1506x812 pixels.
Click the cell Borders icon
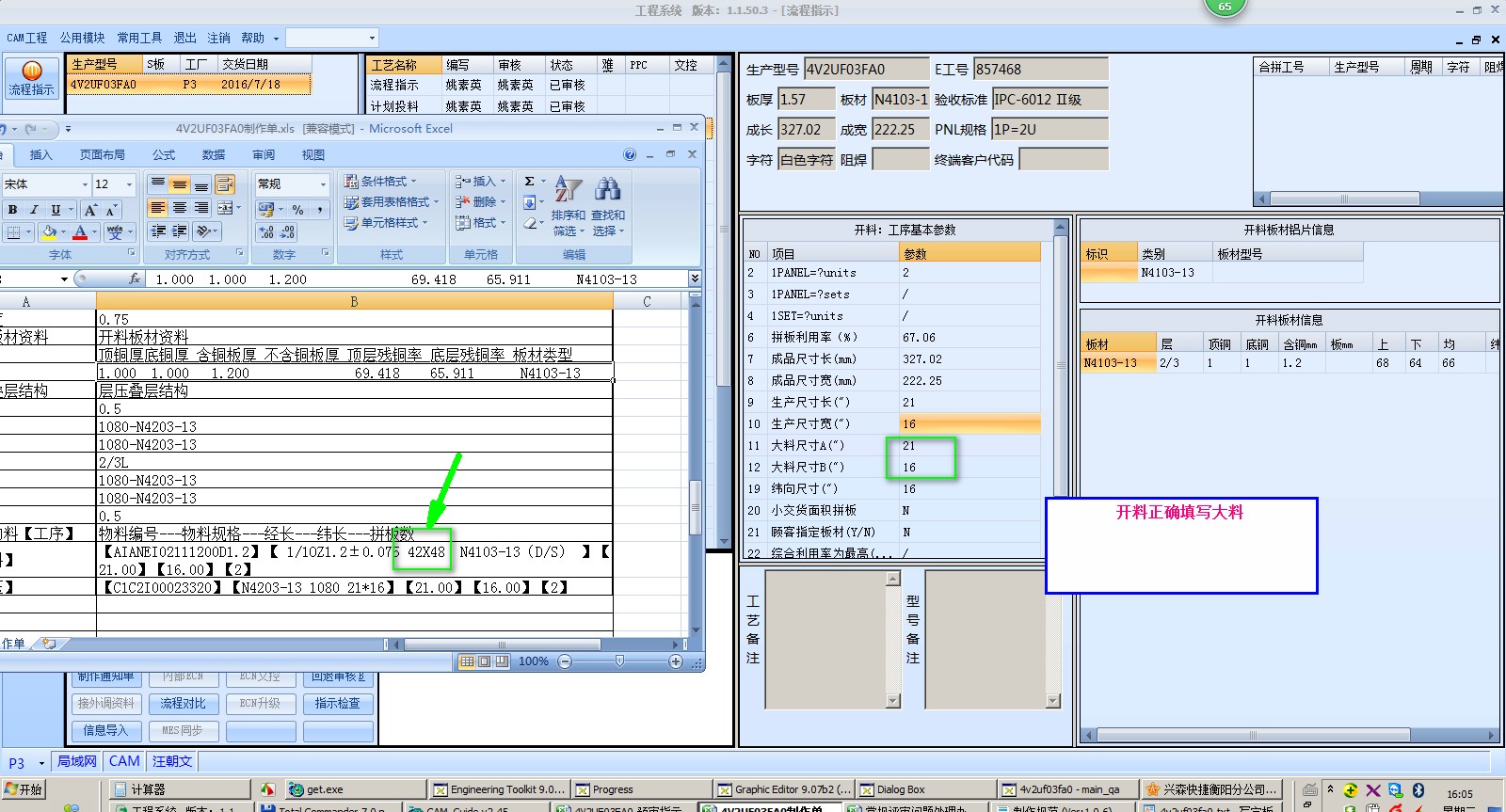[13, 231]
